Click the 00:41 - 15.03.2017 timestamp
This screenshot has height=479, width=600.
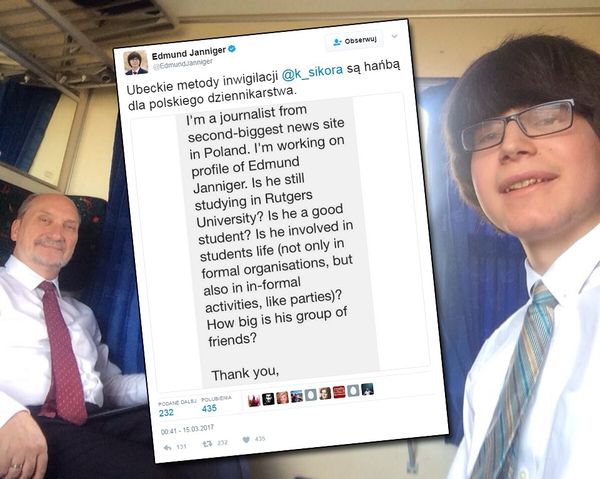click(x=188, y=430)
